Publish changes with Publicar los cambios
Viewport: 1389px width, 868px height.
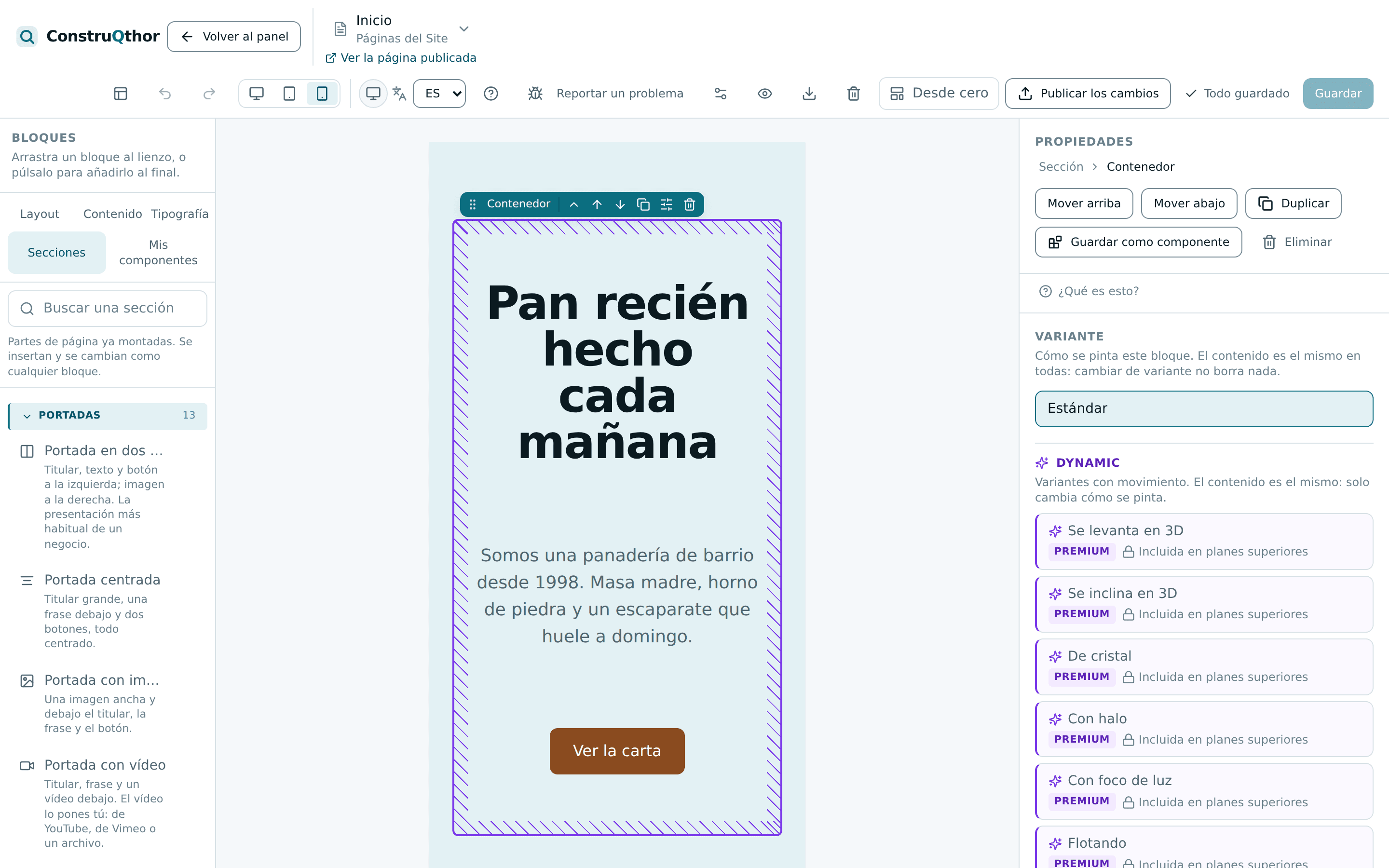(x=1088, y=94)
